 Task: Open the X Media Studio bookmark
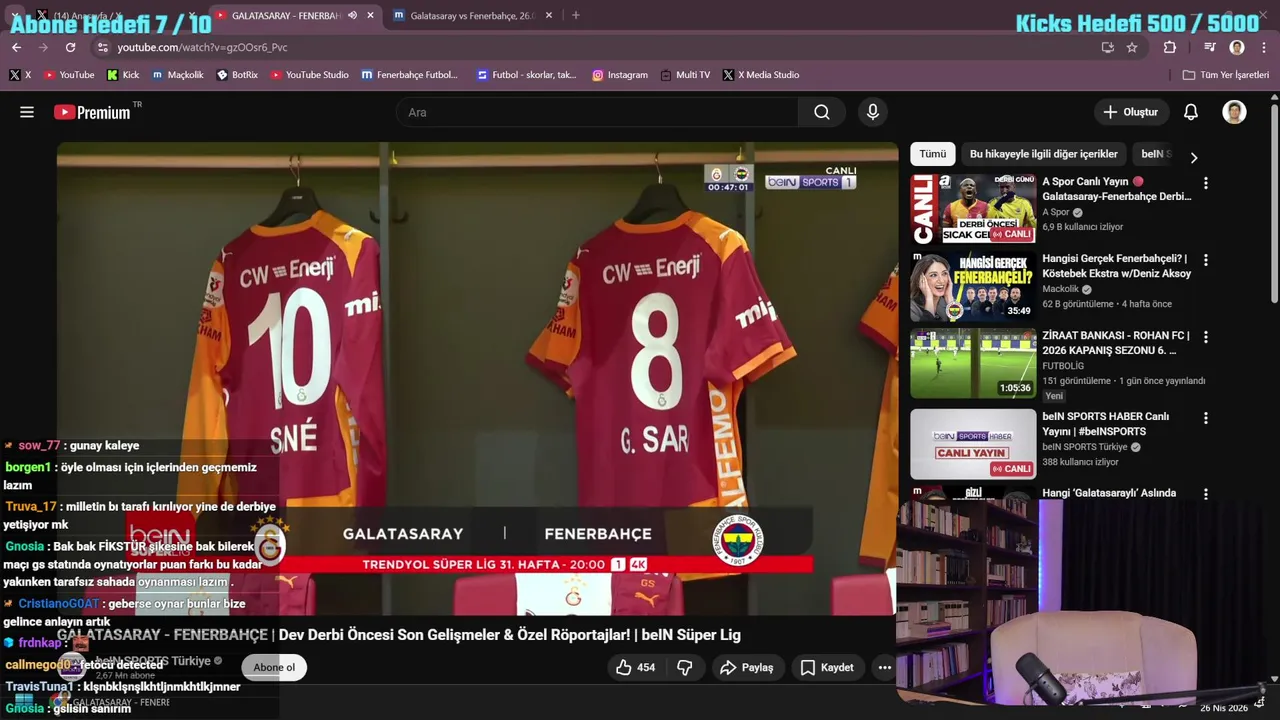pyautogui.click(x=761, y=75)
